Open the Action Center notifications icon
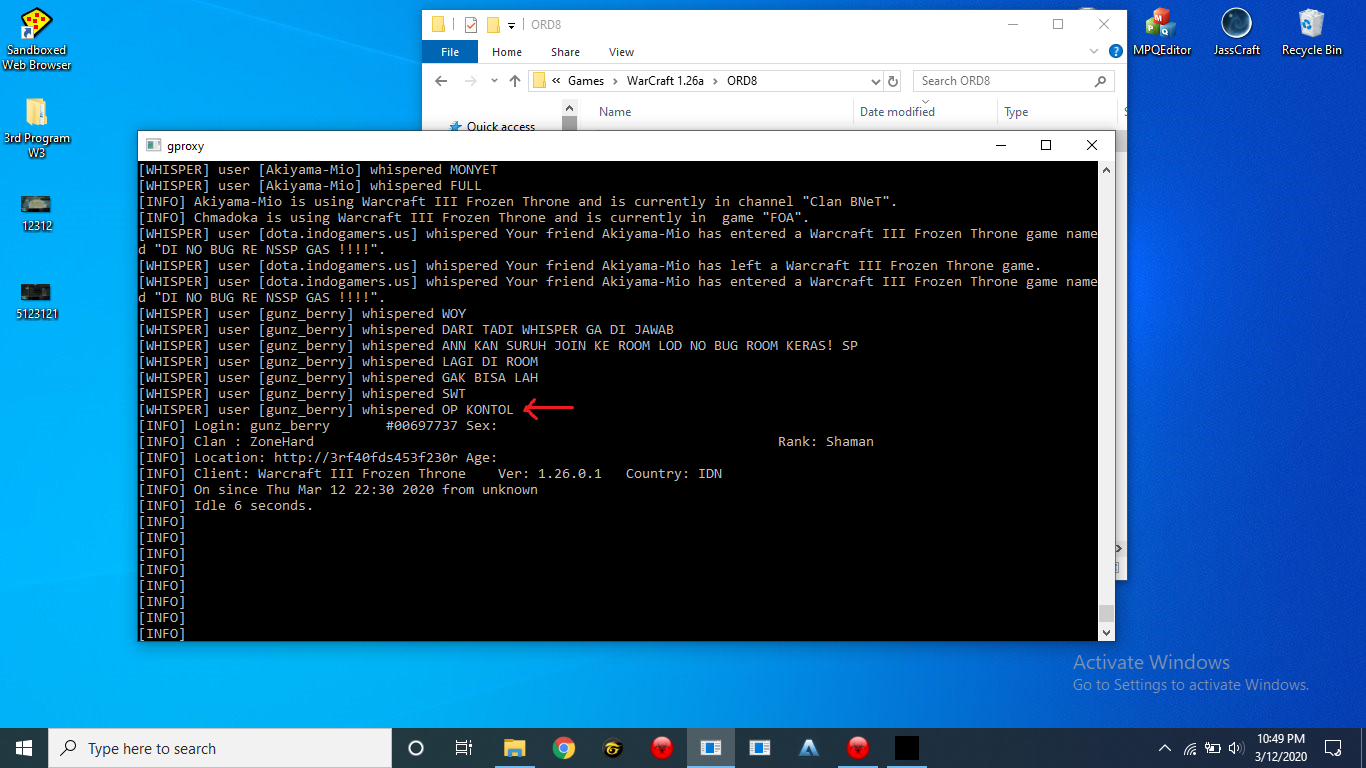 1333,748
